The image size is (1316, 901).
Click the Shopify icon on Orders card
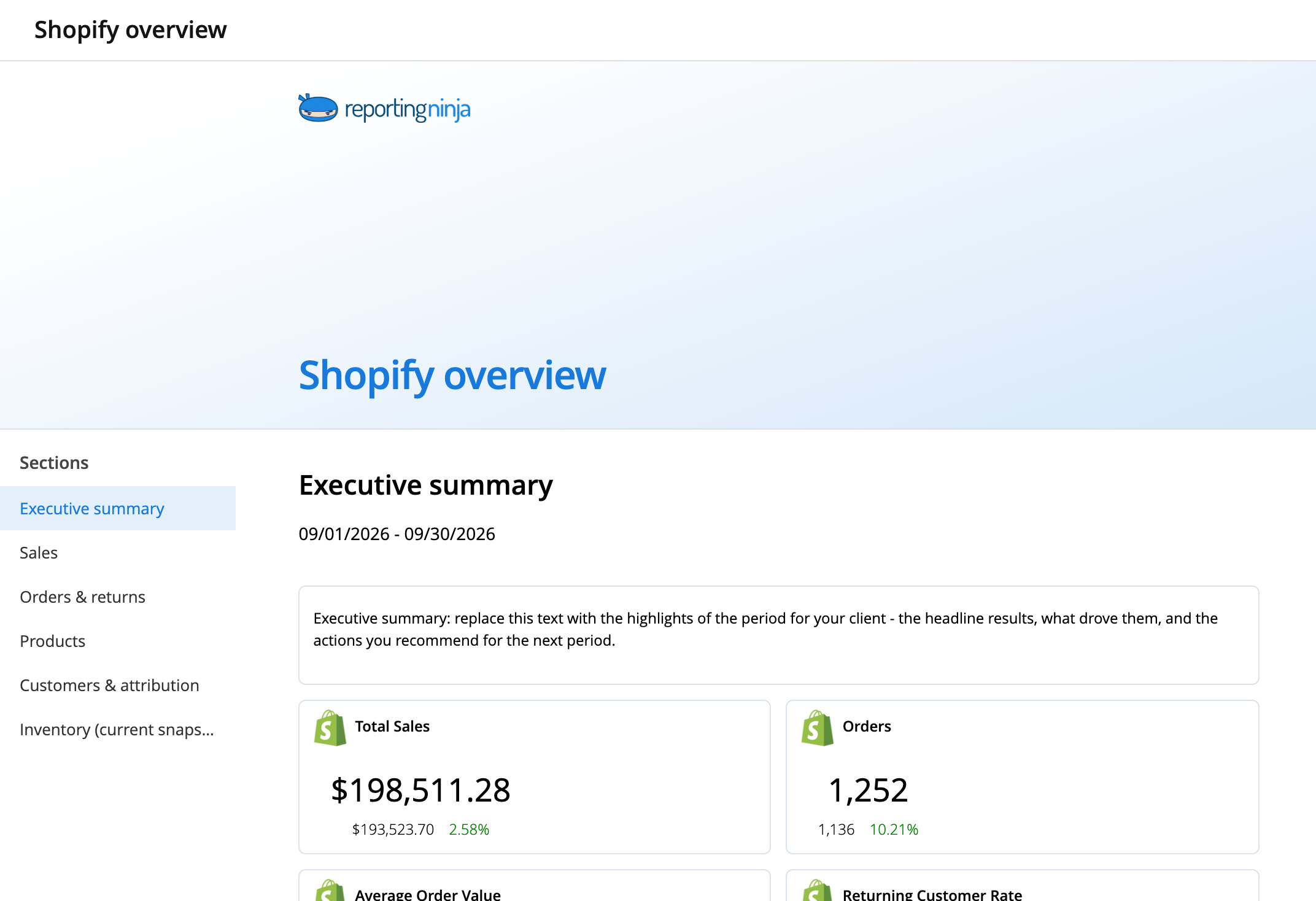click(x=818, y=728)
